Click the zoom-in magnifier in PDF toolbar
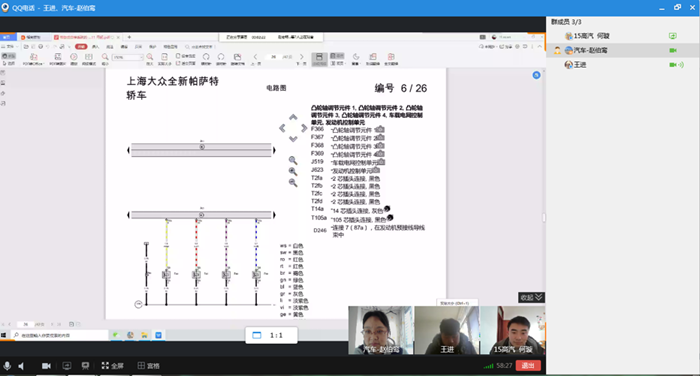This screenshot has width=700, height=376. 150,58
